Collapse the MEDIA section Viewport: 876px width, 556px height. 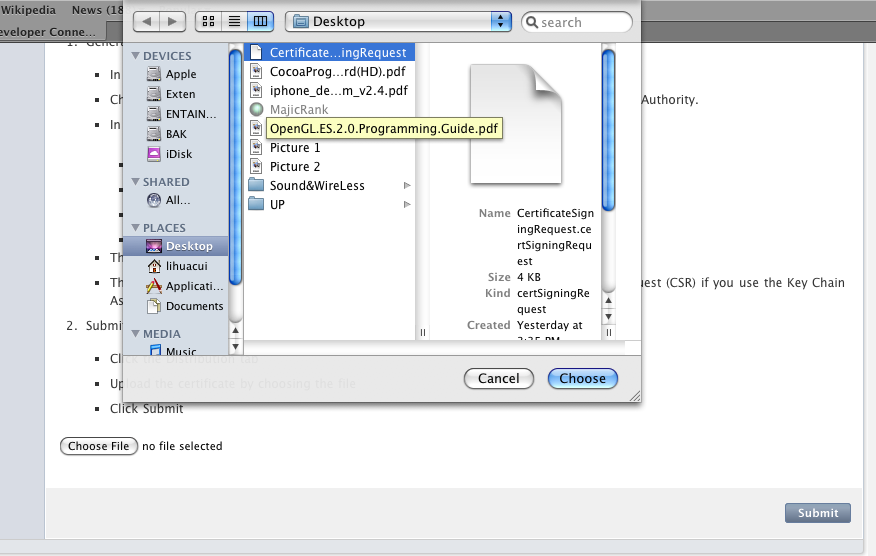pos(135,334)
